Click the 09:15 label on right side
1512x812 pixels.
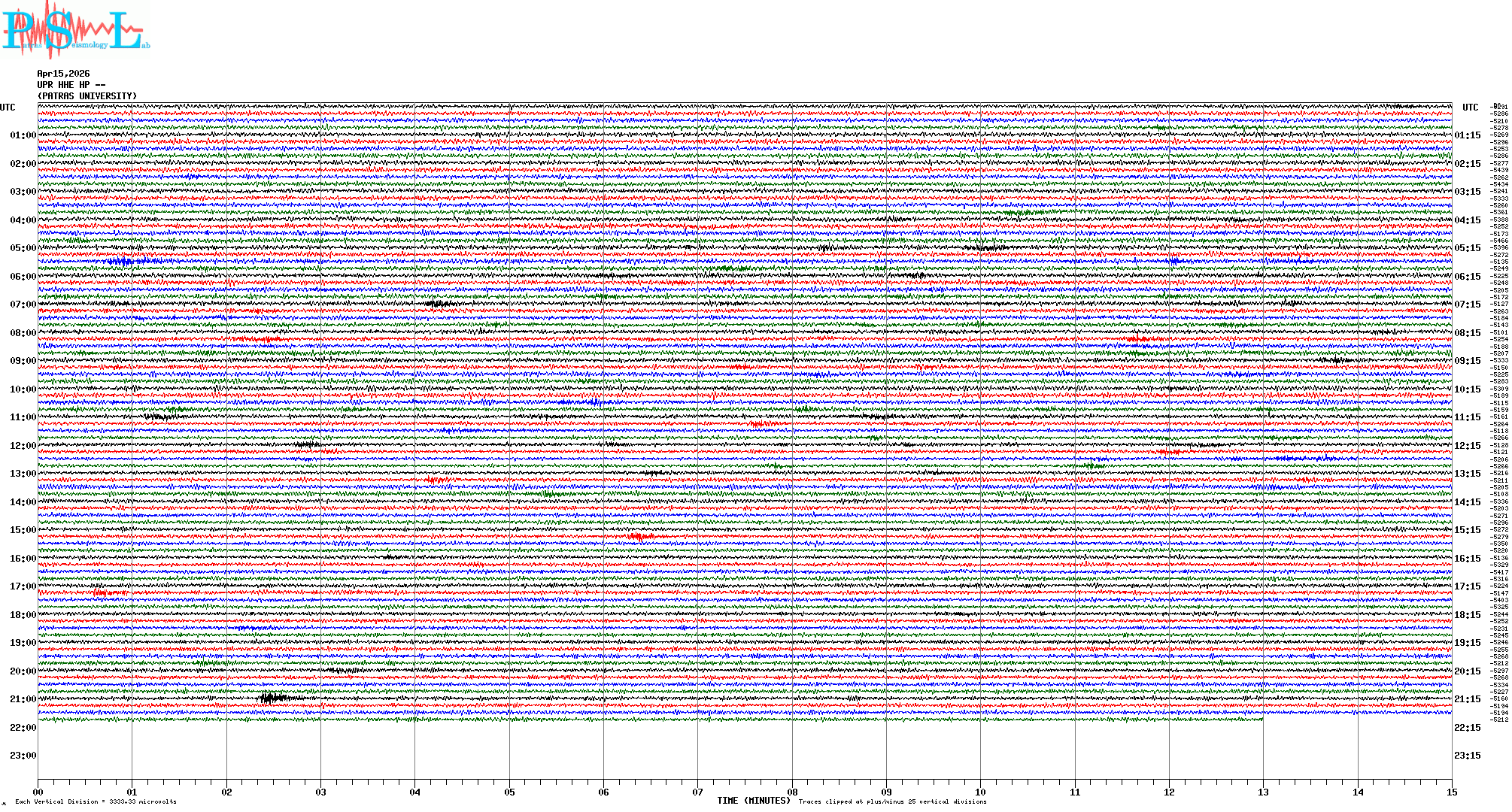click(1467, 361)
